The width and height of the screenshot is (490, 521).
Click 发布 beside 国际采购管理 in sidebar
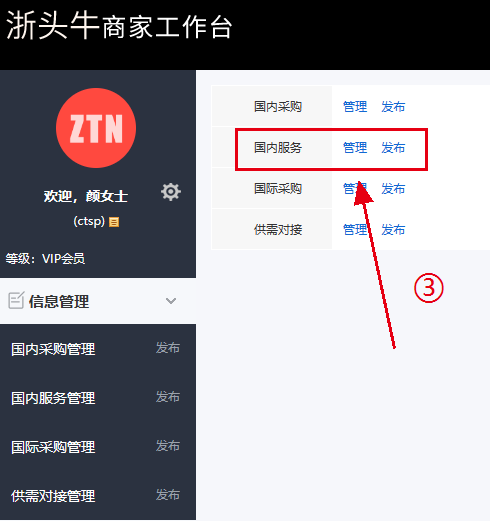[168, 446]
